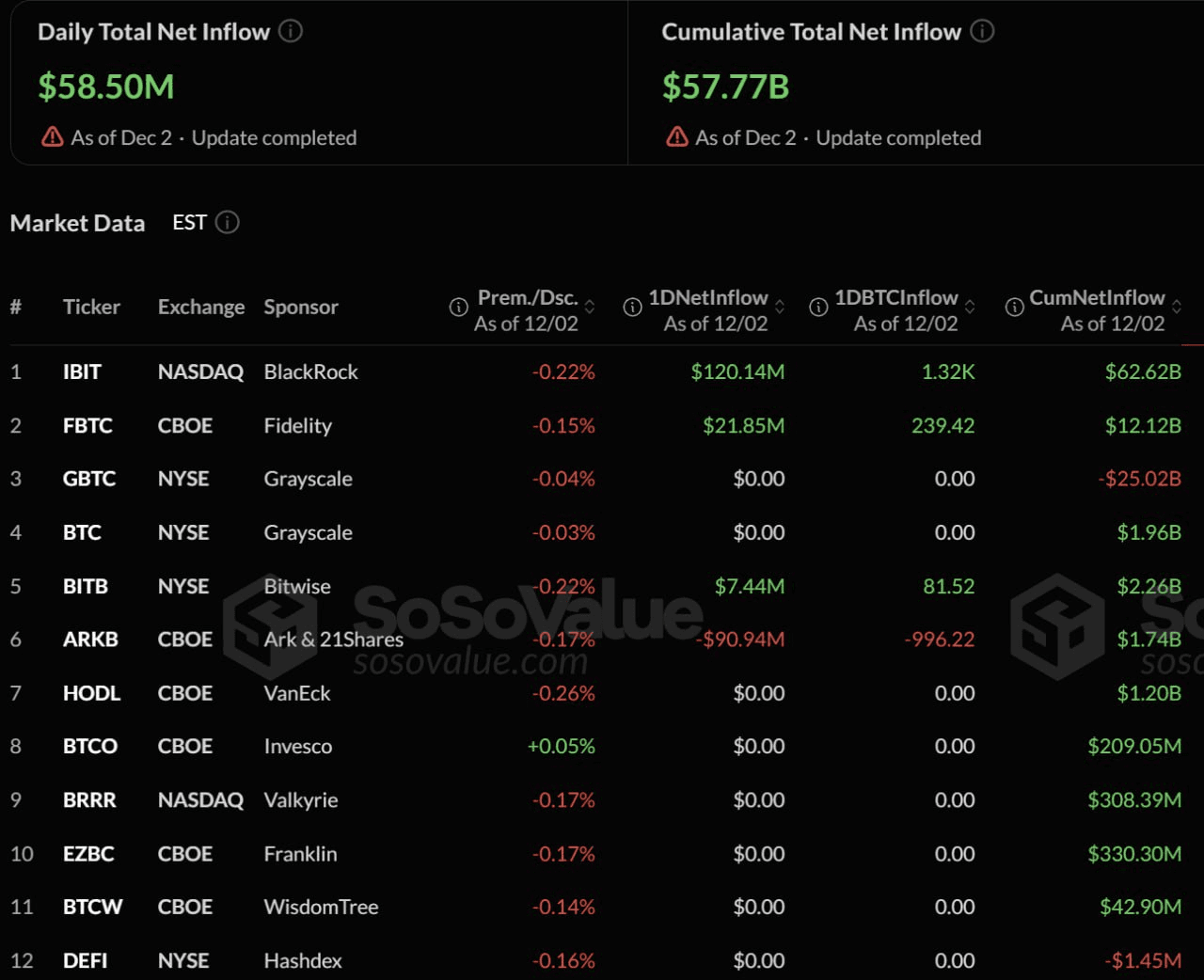Viewport: 1204px width, 980px height.
Task: Open info tooltip next to Cumulative Total Net Inflow
Action: (x=981, y=31)
